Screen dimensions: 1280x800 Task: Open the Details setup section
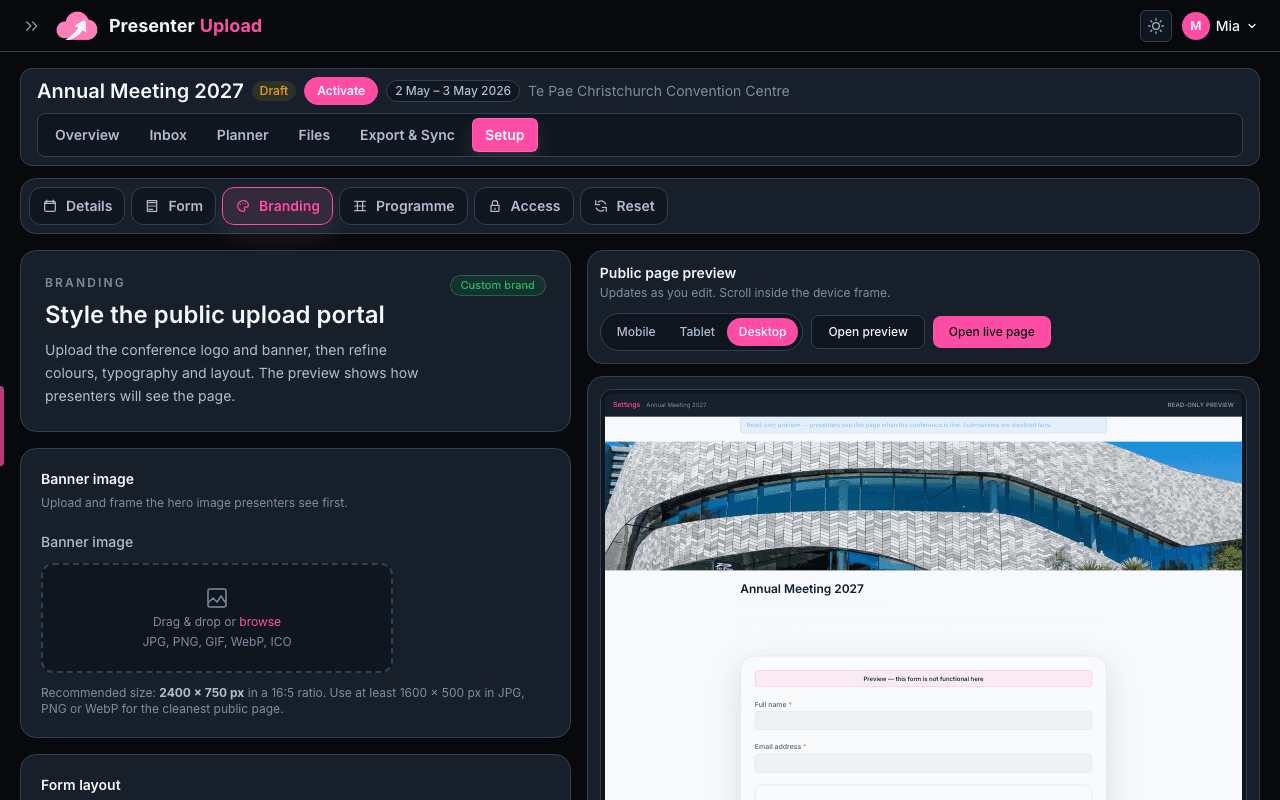coord(77,206)
